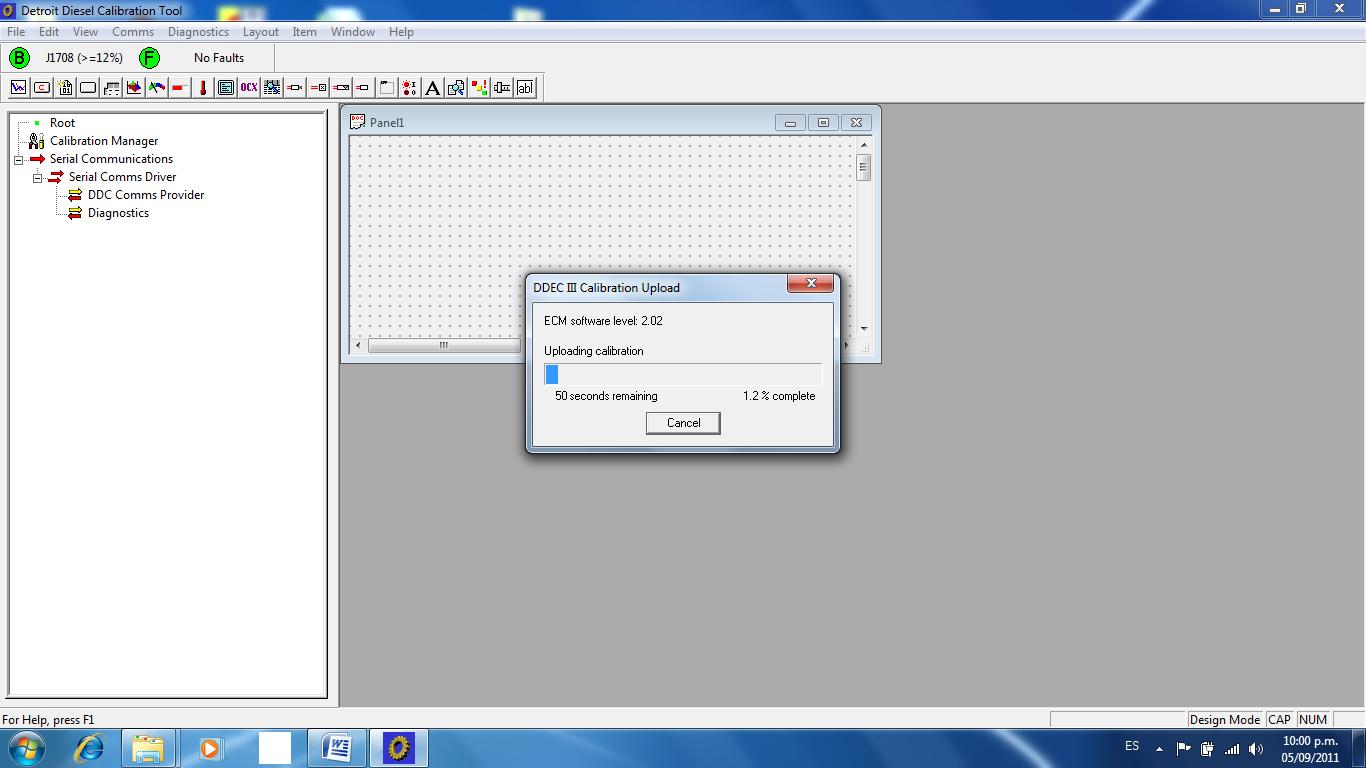The height and width of the screenshot is (768, 1366).
Task: Open the Windows Start menu
Action: pyautogui.click(x=25, y=748)
